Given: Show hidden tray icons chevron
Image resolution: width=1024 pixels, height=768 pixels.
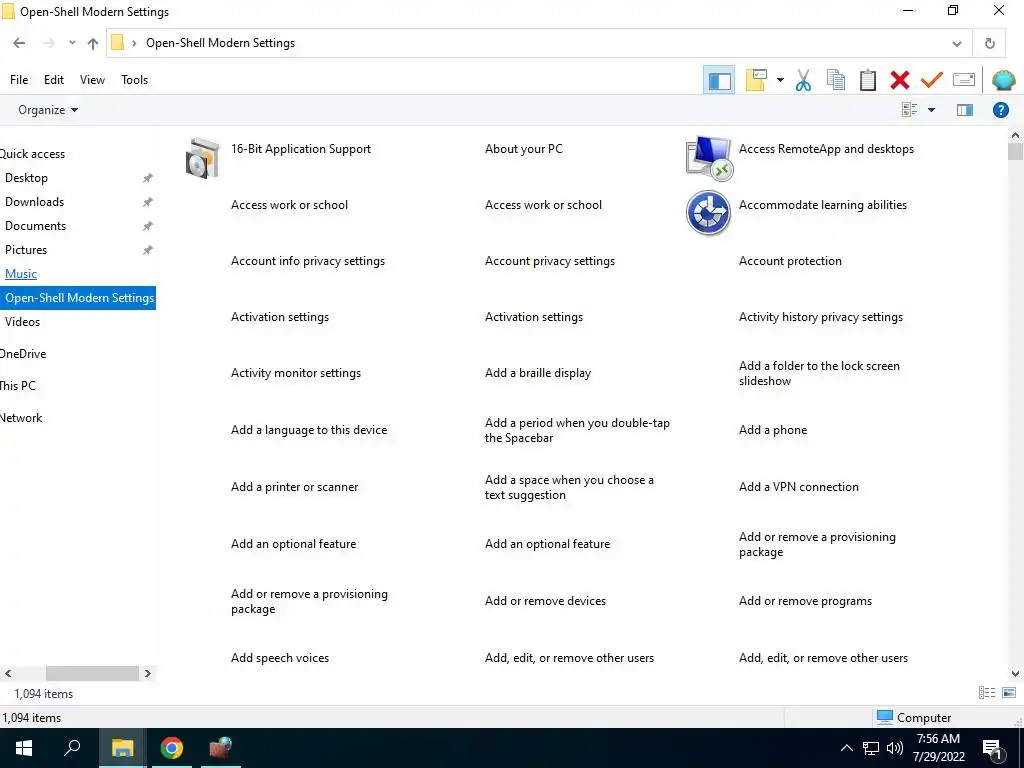Looking at the screenshot, I should click(846, 748).
